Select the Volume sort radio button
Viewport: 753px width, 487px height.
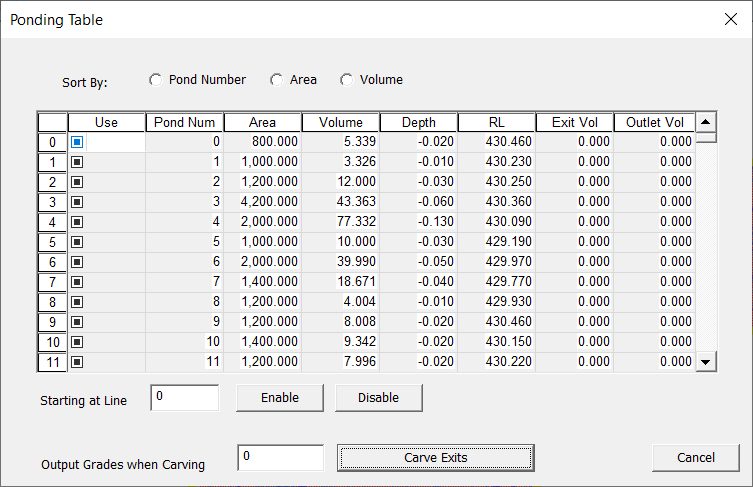347,80
